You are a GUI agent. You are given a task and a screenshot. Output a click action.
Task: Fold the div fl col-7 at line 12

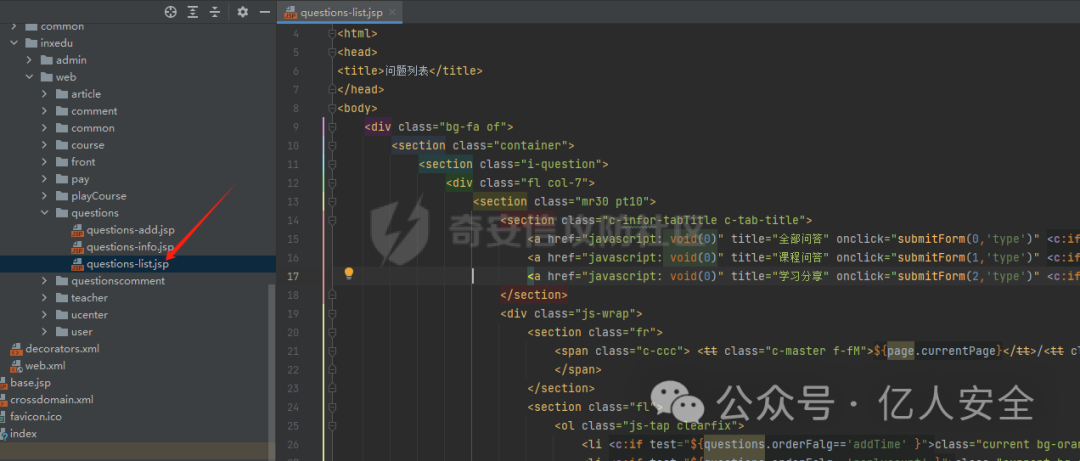(x=332, y=183)
